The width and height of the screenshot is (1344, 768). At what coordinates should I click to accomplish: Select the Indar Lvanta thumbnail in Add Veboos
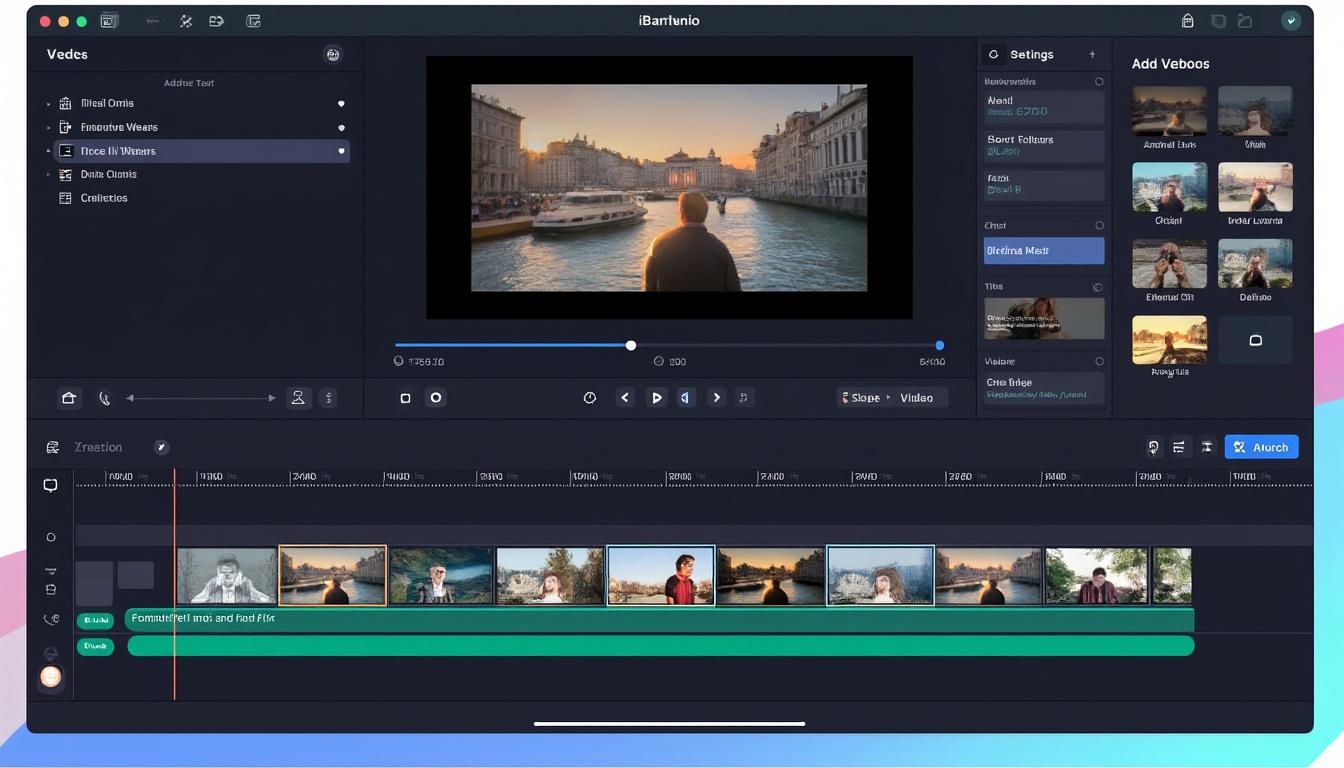click(1255, 187)
